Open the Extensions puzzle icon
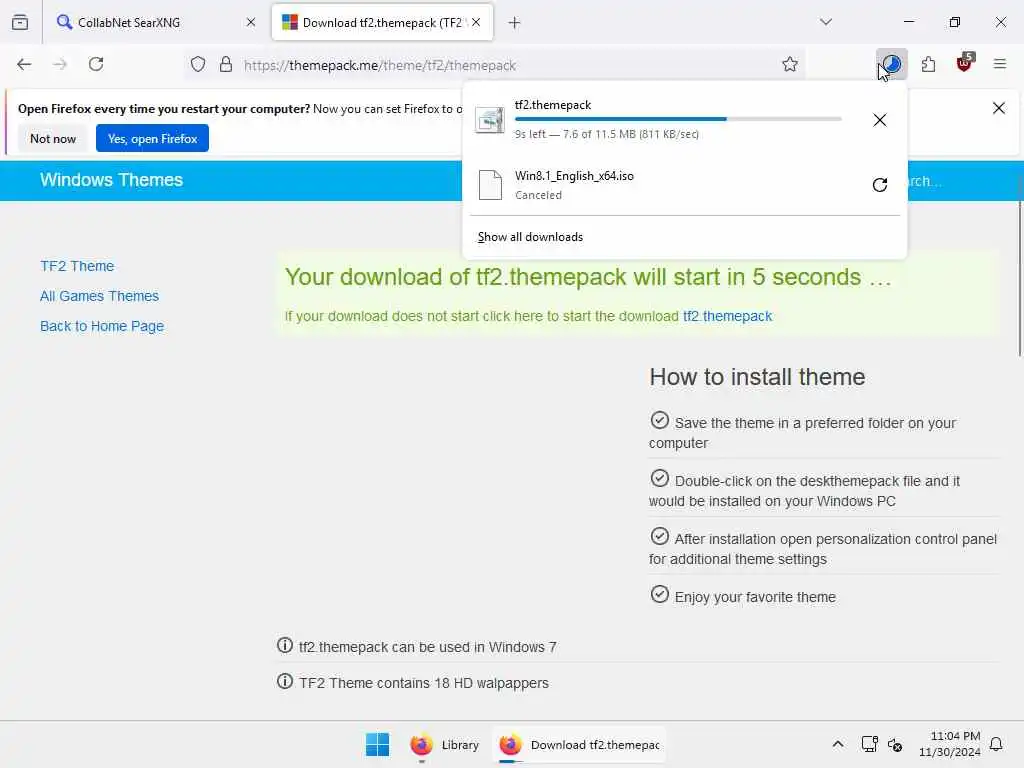The height and width of the screenshot is (768, 1024). pyautogui.click(x=928, y=64)
